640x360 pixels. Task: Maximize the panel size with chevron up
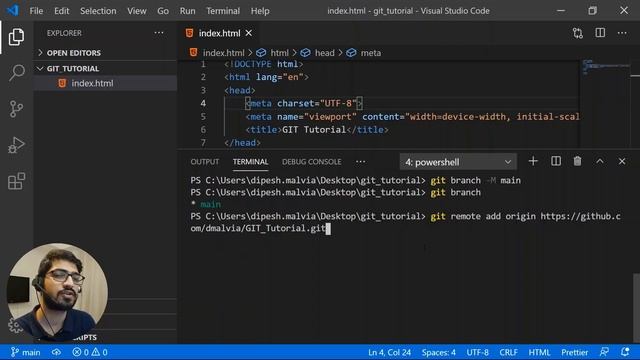coord(600,161)
